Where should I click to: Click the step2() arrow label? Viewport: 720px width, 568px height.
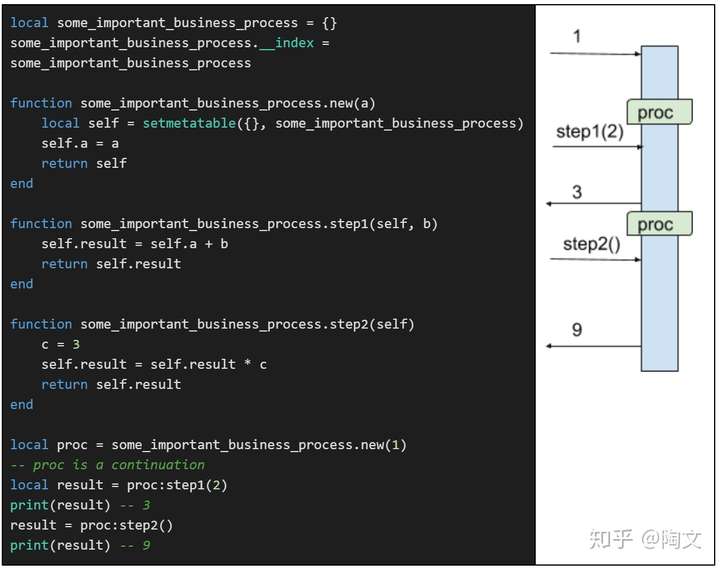[591, 244]
